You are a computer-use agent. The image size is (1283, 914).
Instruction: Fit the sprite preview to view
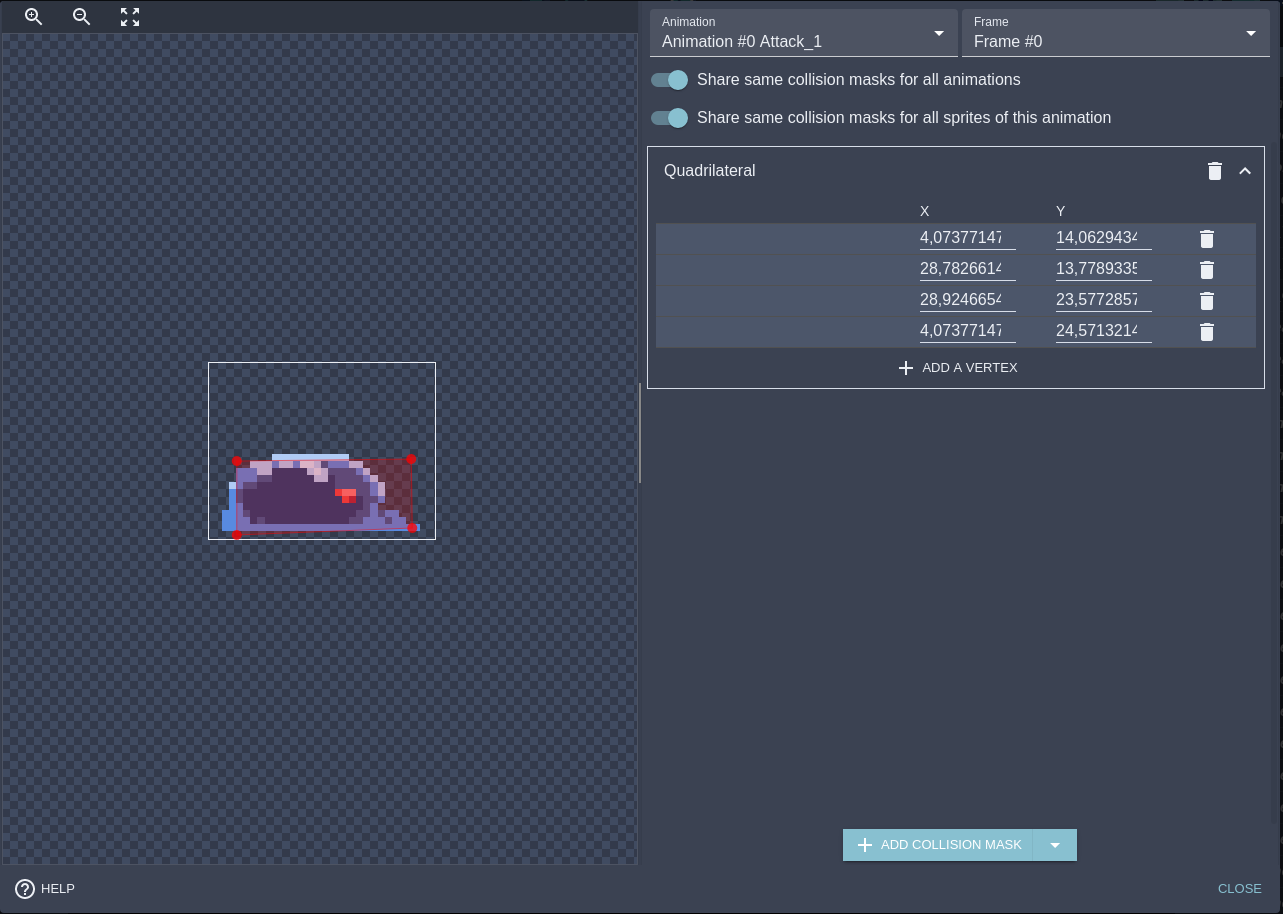click(130, 17)
